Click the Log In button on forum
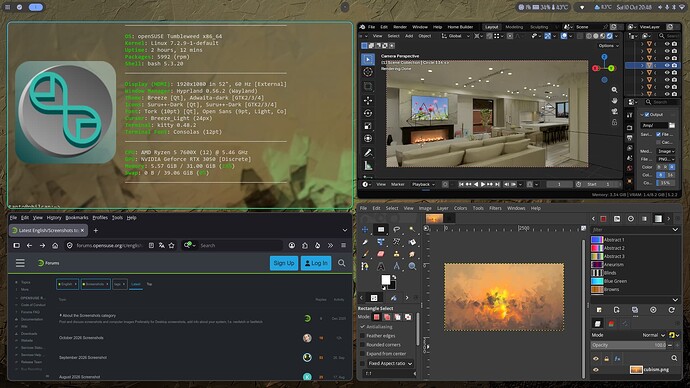Image resolution: width=690 pixels, height=388 pixels. click(316, 263)
